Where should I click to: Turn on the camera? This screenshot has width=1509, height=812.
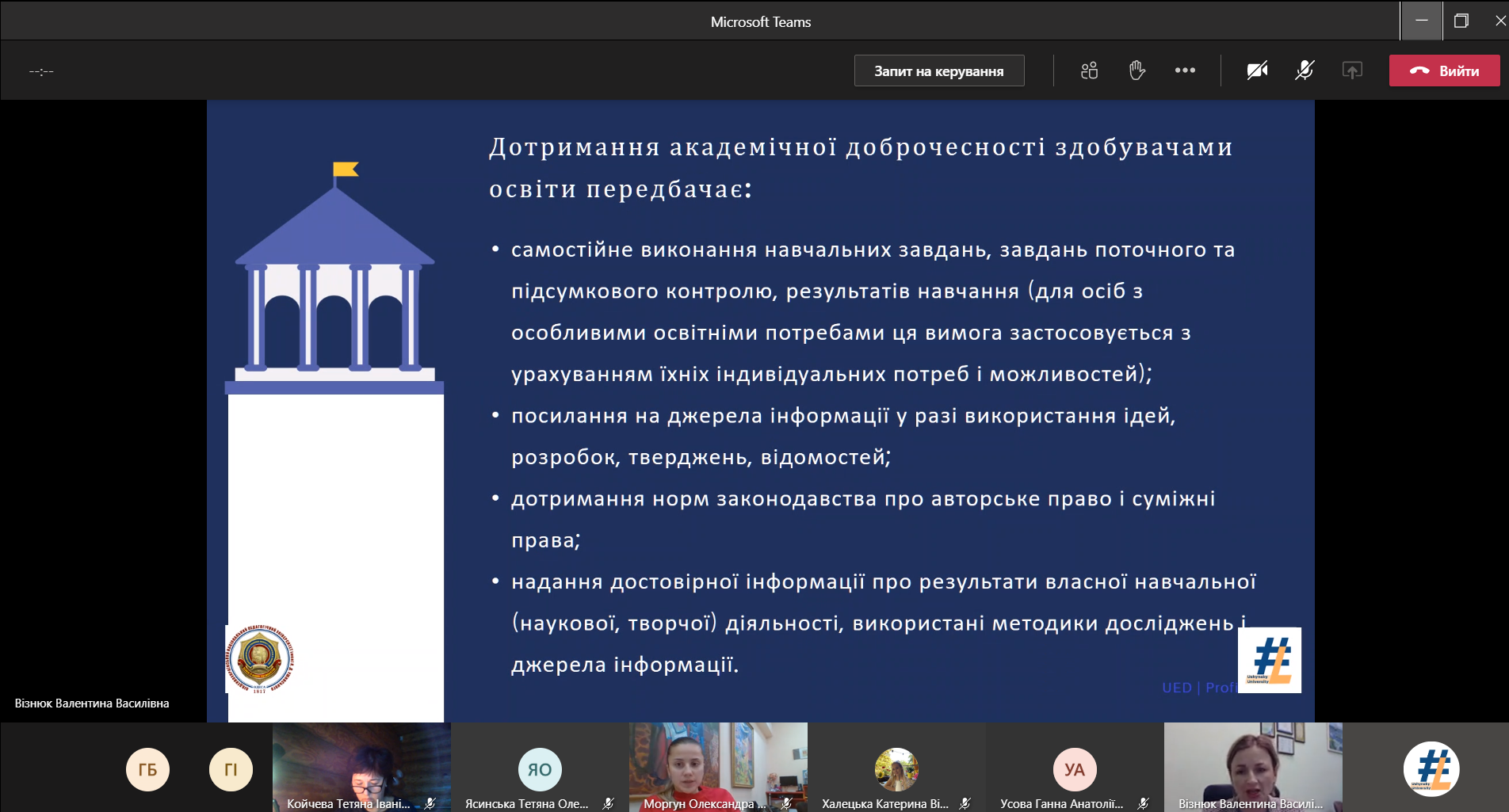[1257, 71]
